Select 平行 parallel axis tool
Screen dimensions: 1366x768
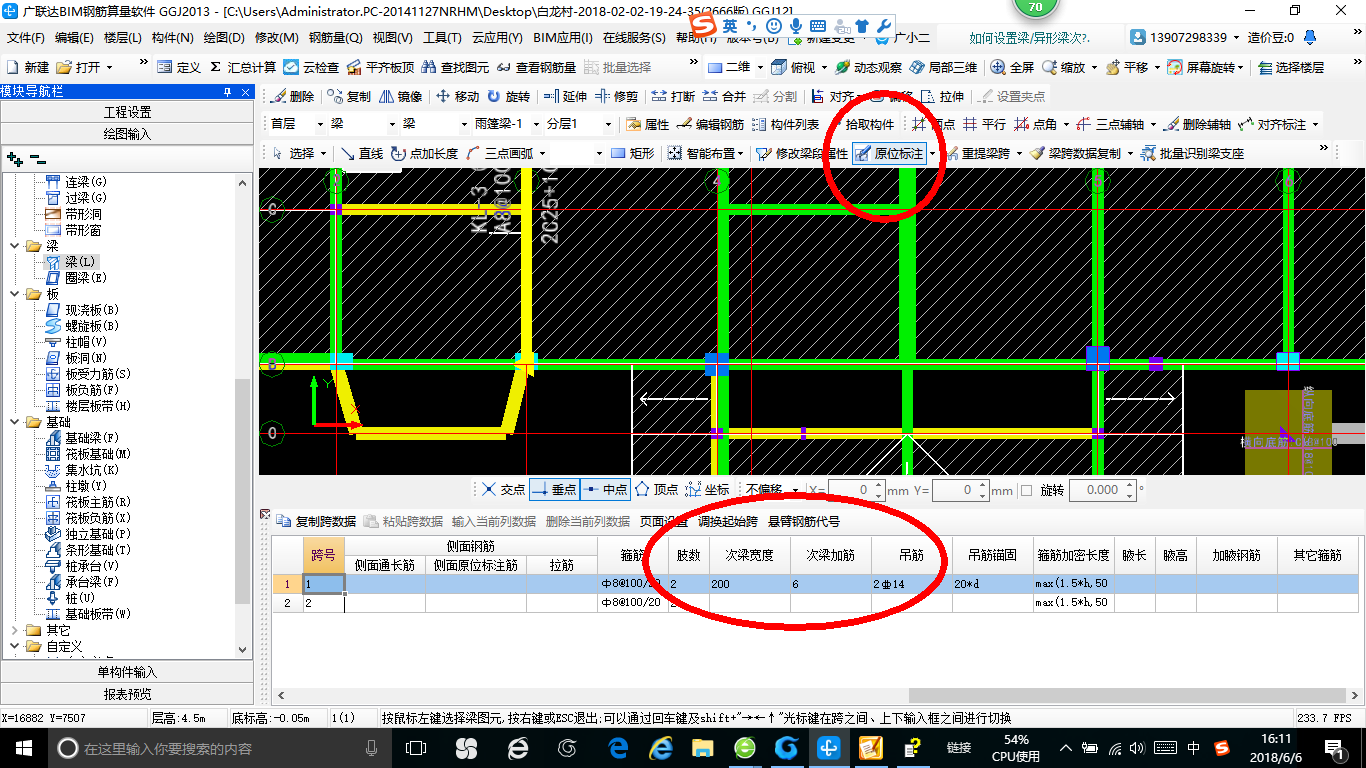coord(984,125)
